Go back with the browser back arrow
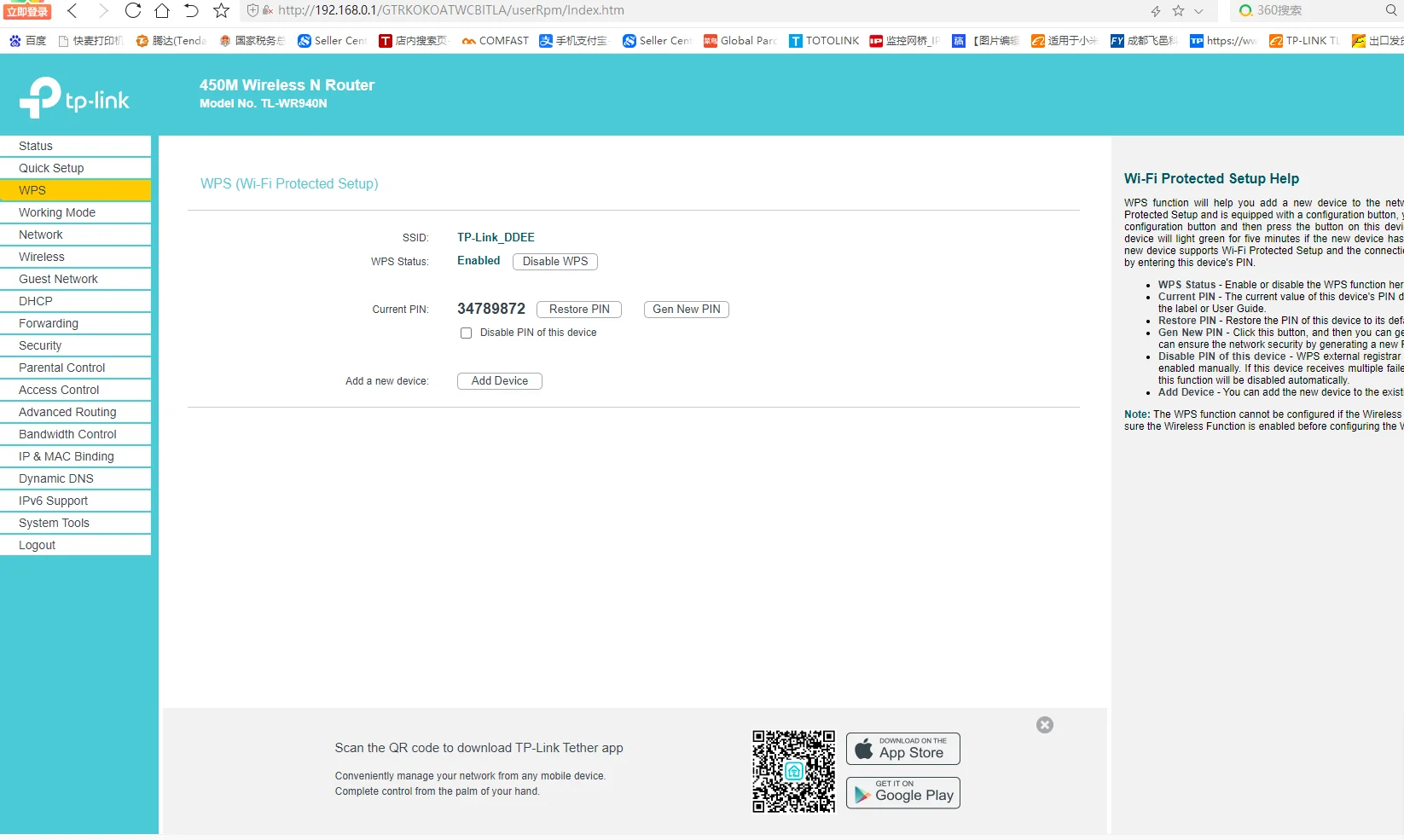 coord(73,11)
